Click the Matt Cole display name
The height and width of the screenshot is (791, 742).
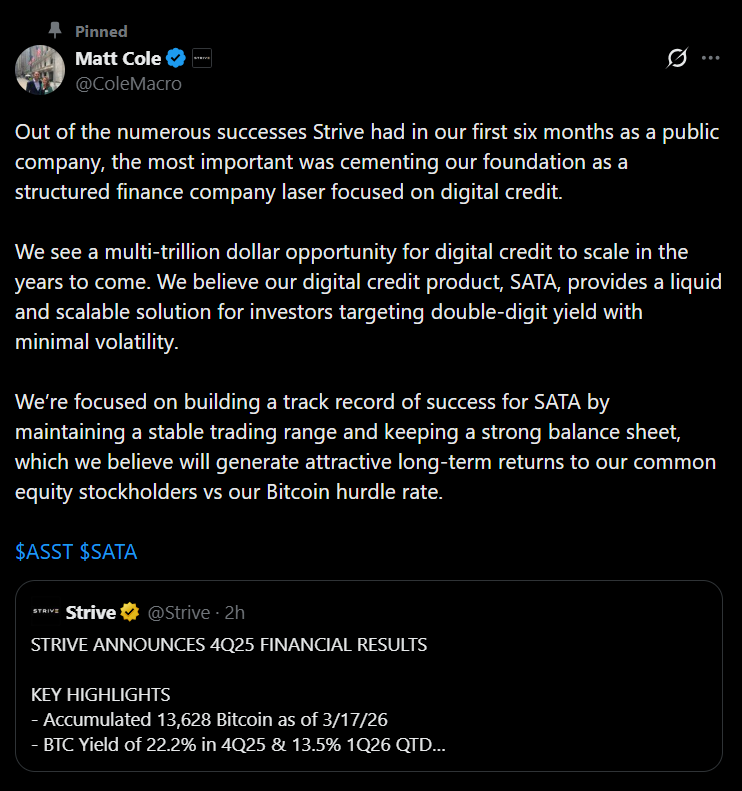(x=117, y=58)
